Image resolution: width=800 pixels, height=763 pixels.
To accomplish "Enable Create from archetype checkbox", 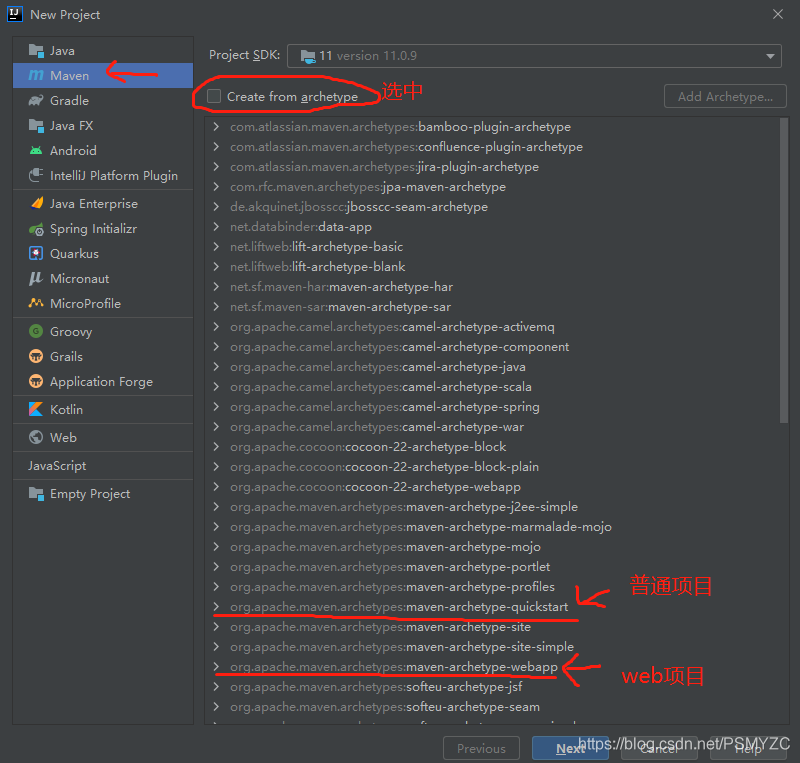I will click(214, 96).
